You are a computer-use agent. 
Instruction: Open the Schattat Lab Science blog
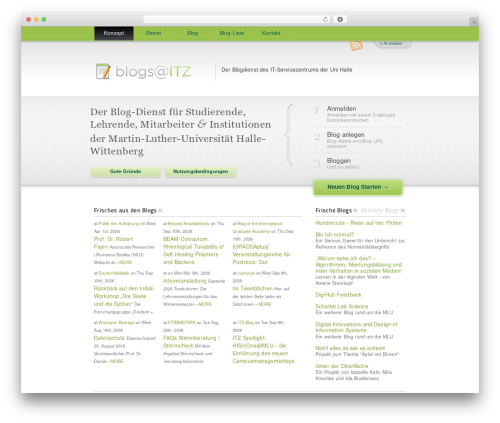click(x=342, y=306)
